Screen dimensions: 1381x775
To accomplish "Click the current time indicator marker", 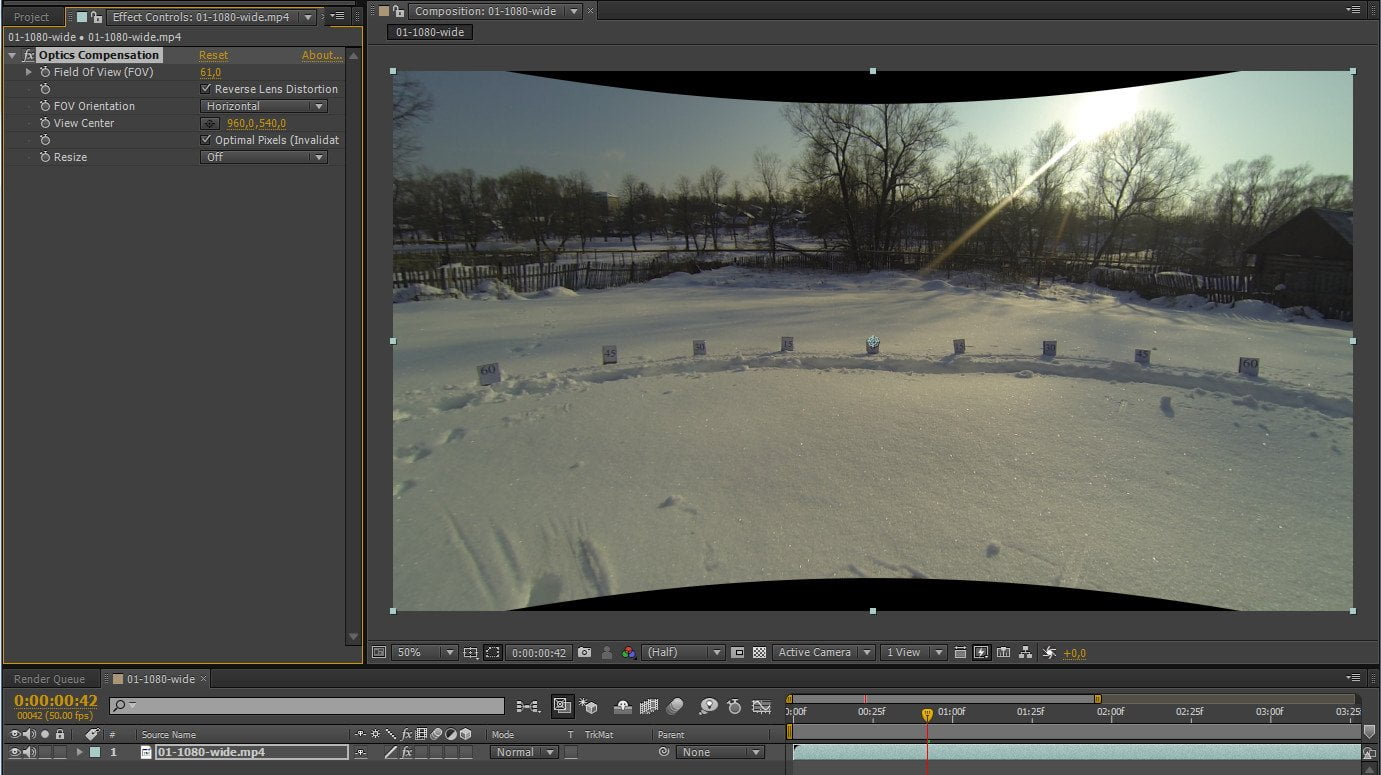I will (x=927, y=714).
